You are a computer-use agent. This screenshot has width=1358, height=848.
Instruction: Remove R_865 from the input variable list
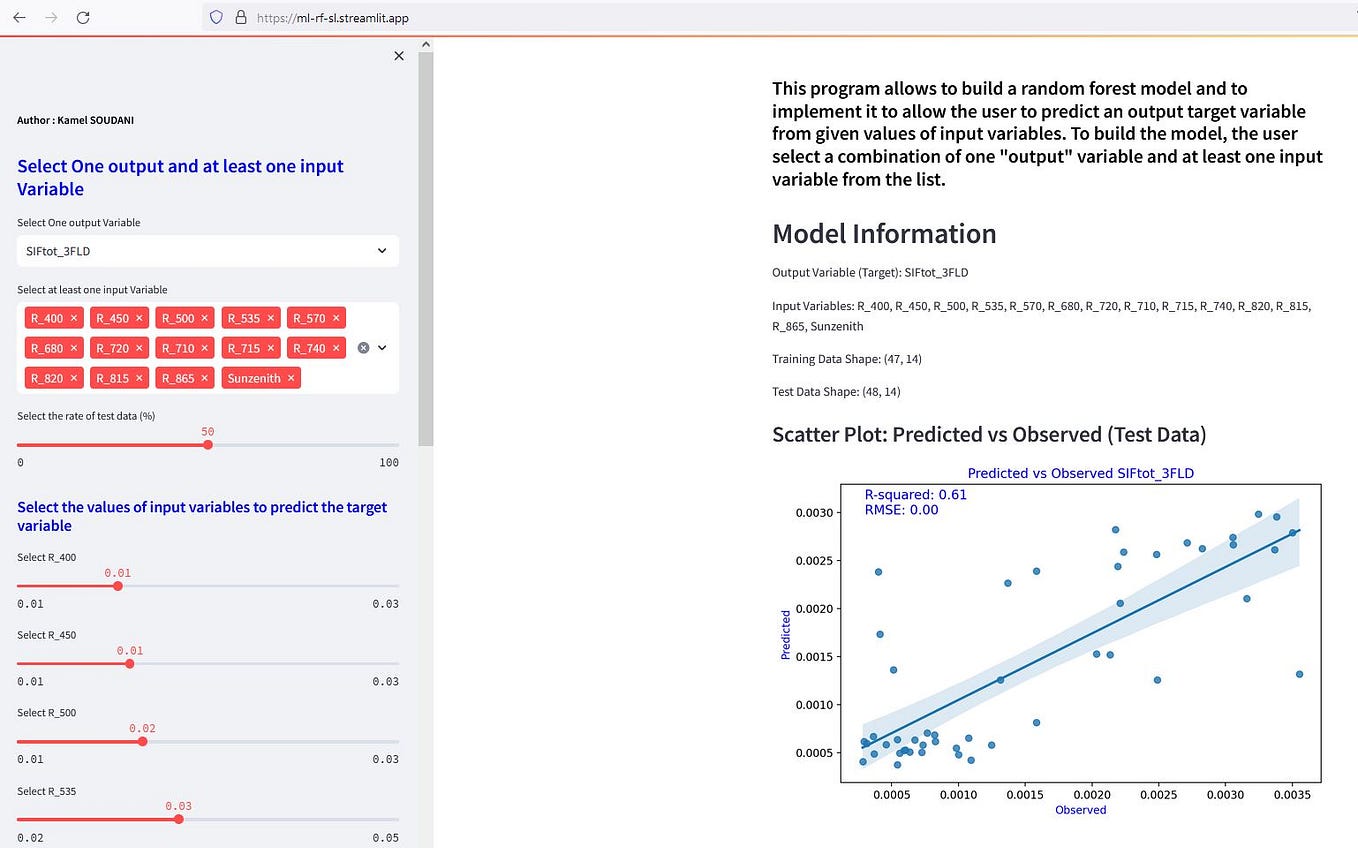[203, 378]
